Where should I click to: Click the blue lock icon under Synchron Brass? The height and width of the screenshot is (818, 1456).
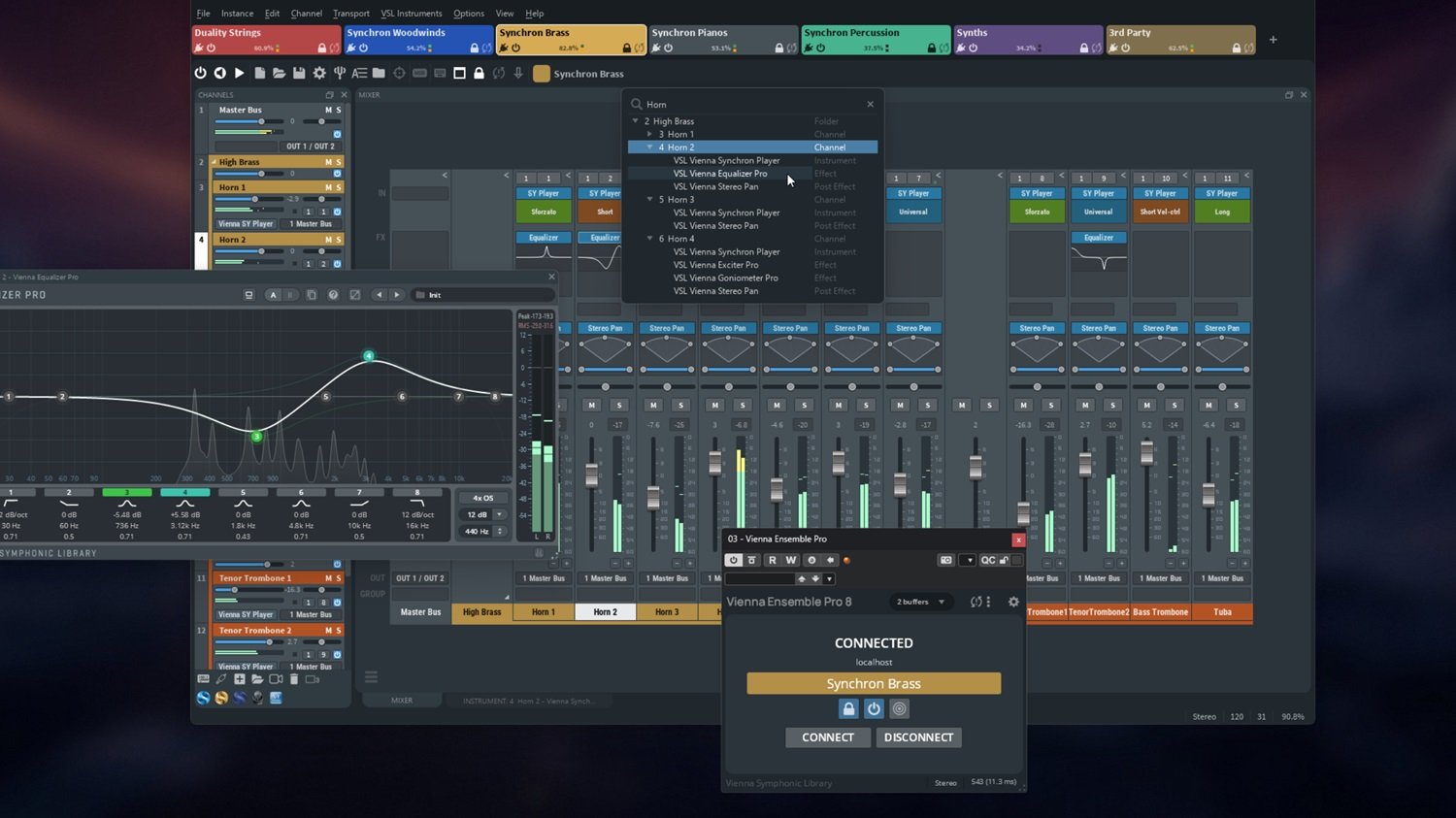pos(848,709)
